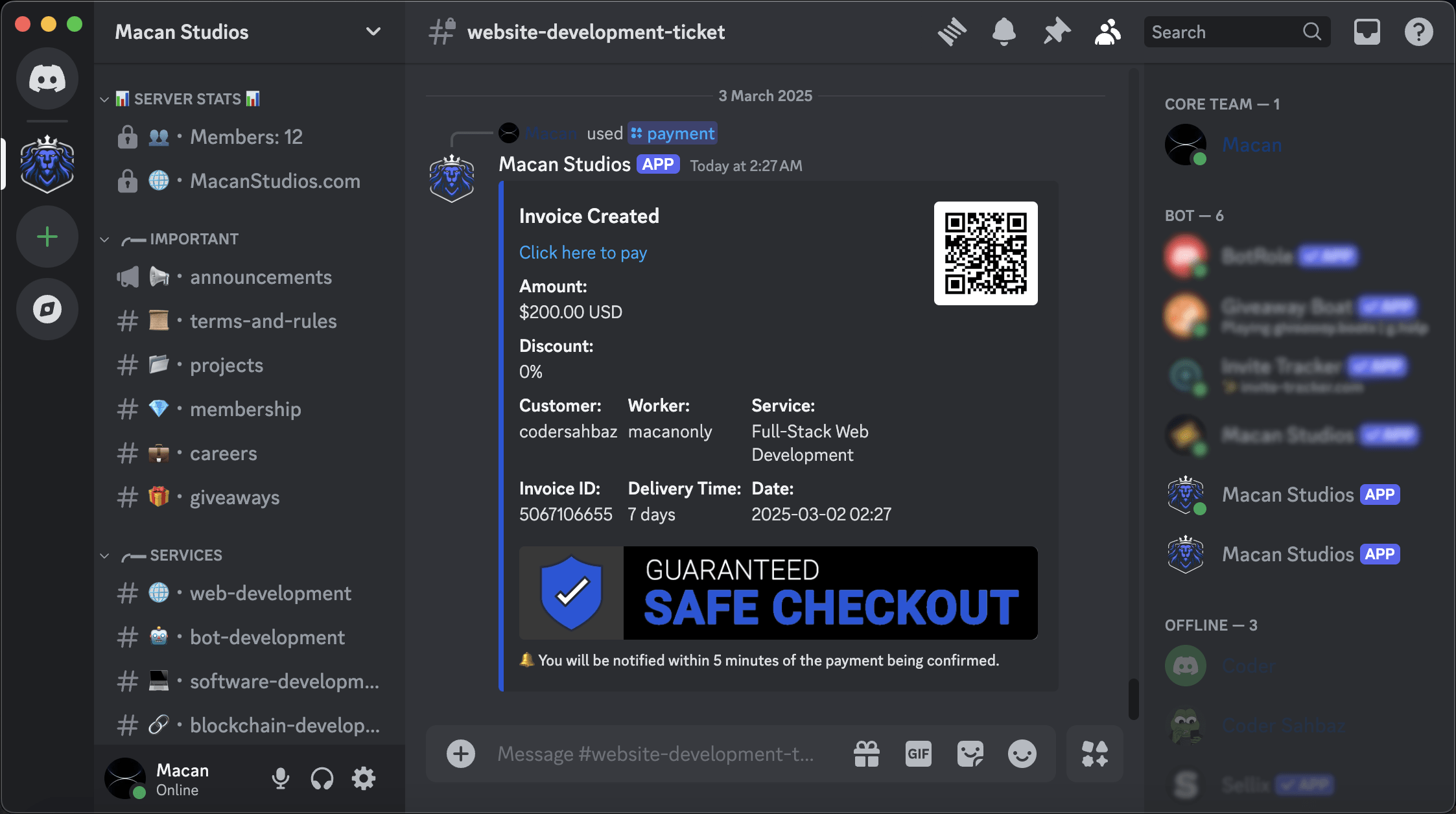Image resolution: width=1456 pixels, height=814 pixels.
Task: Open the GIF picker
Action: (x=919, y=754)
